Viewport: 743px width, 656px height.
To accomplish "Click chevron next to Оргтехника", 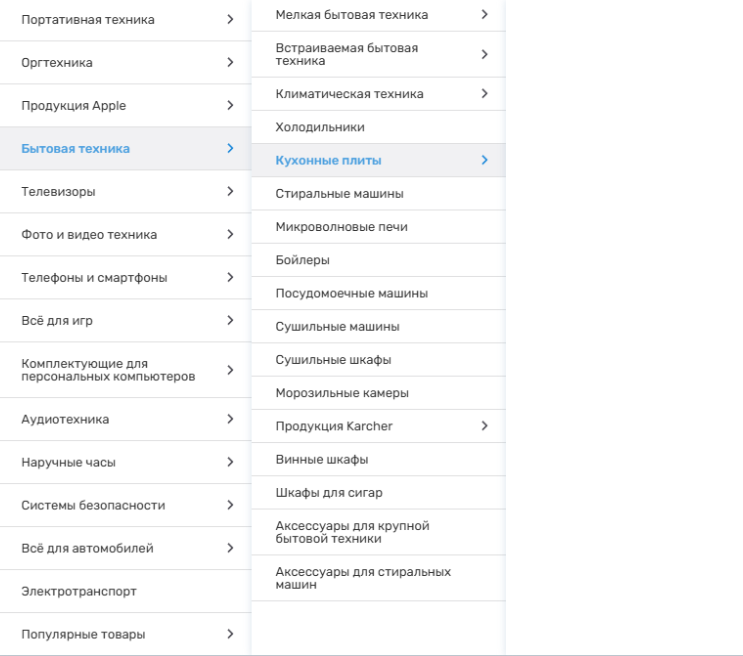I will 230,62.
